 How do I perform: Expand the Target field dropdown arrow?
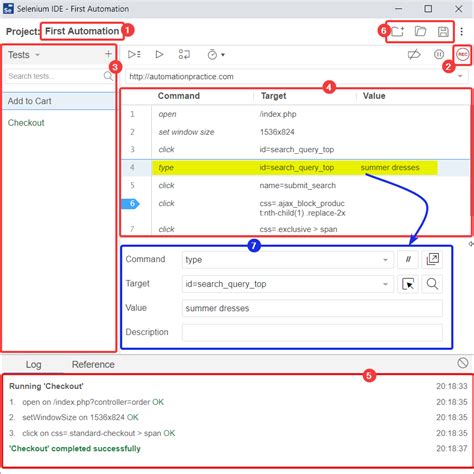click(385, 284)
